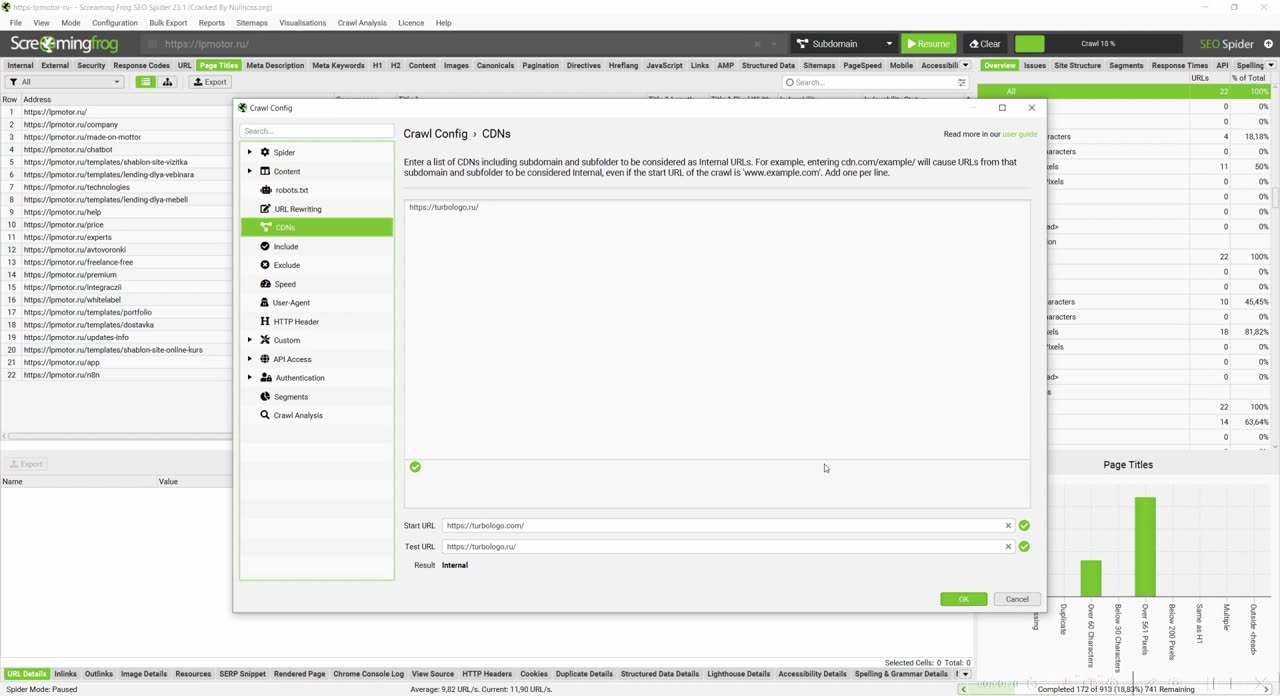
Task: Open the Bulk Export menu
Action: 168,22
